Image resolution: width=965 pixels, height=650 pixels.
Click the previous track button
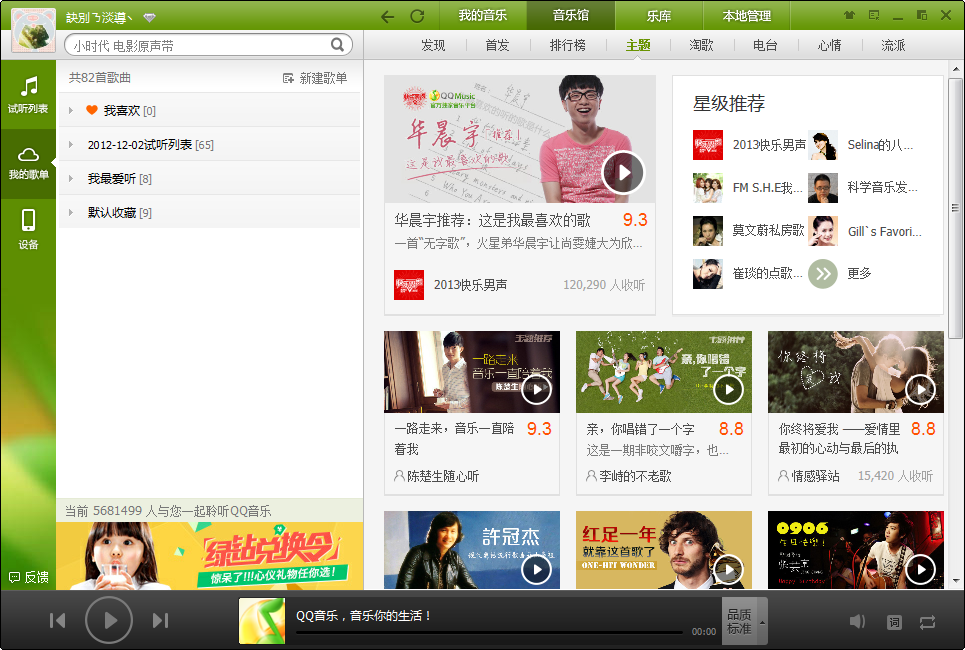coord(57,620)
